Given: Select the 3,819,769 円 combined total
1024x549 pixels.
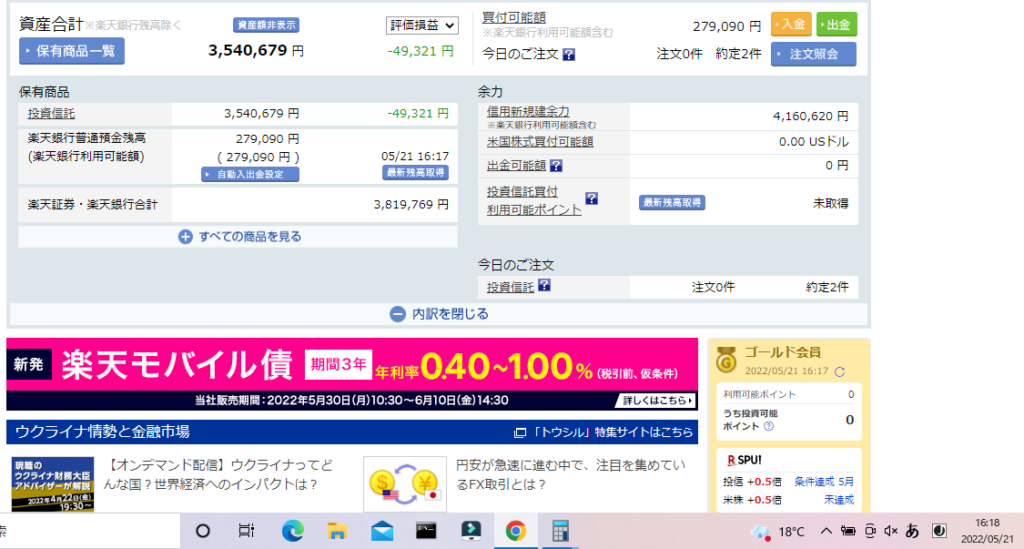Looking at the screenshot, I should pos(411,204).
